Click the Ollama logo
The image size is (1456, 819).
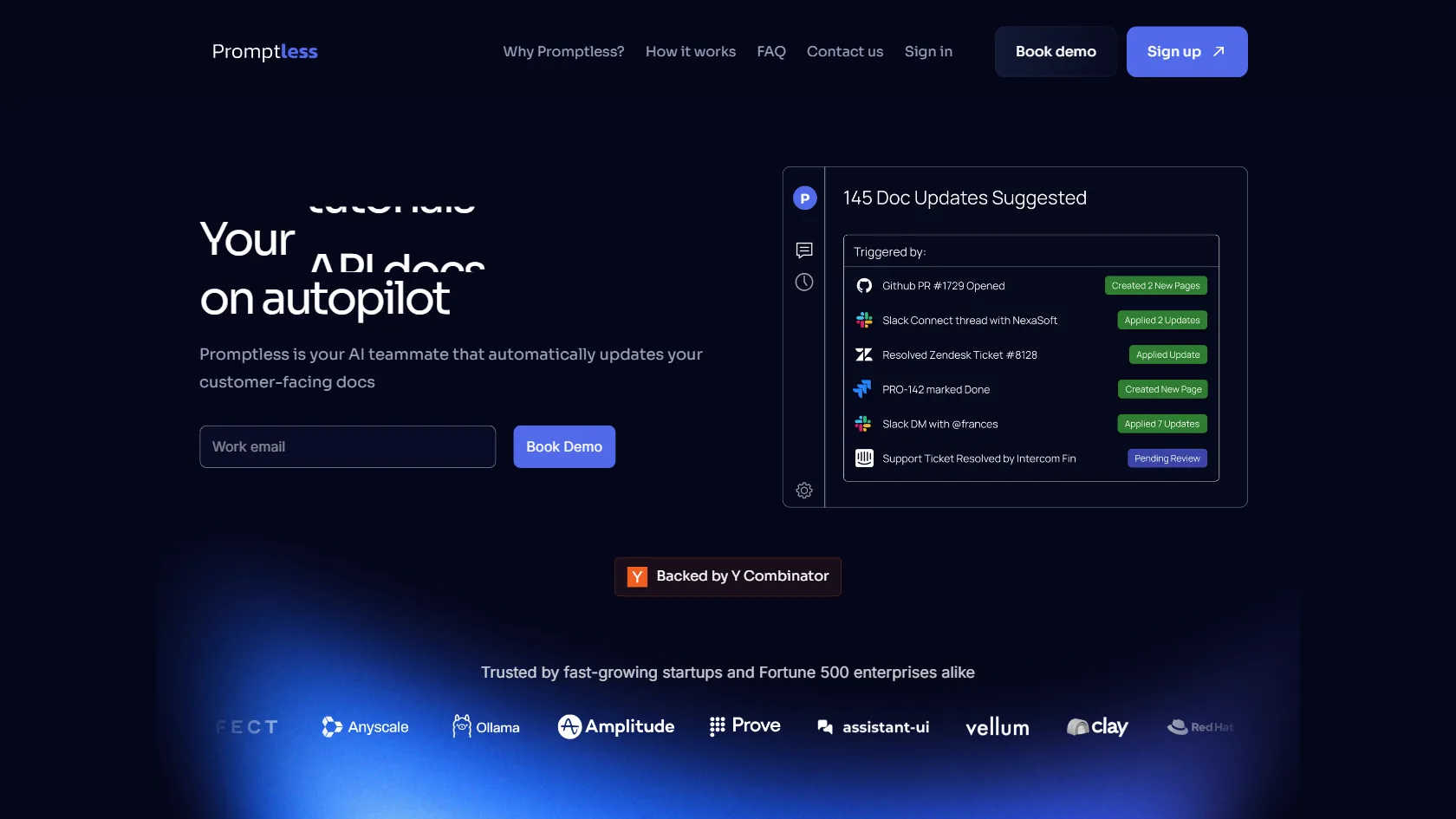click(x=485, y=726)
